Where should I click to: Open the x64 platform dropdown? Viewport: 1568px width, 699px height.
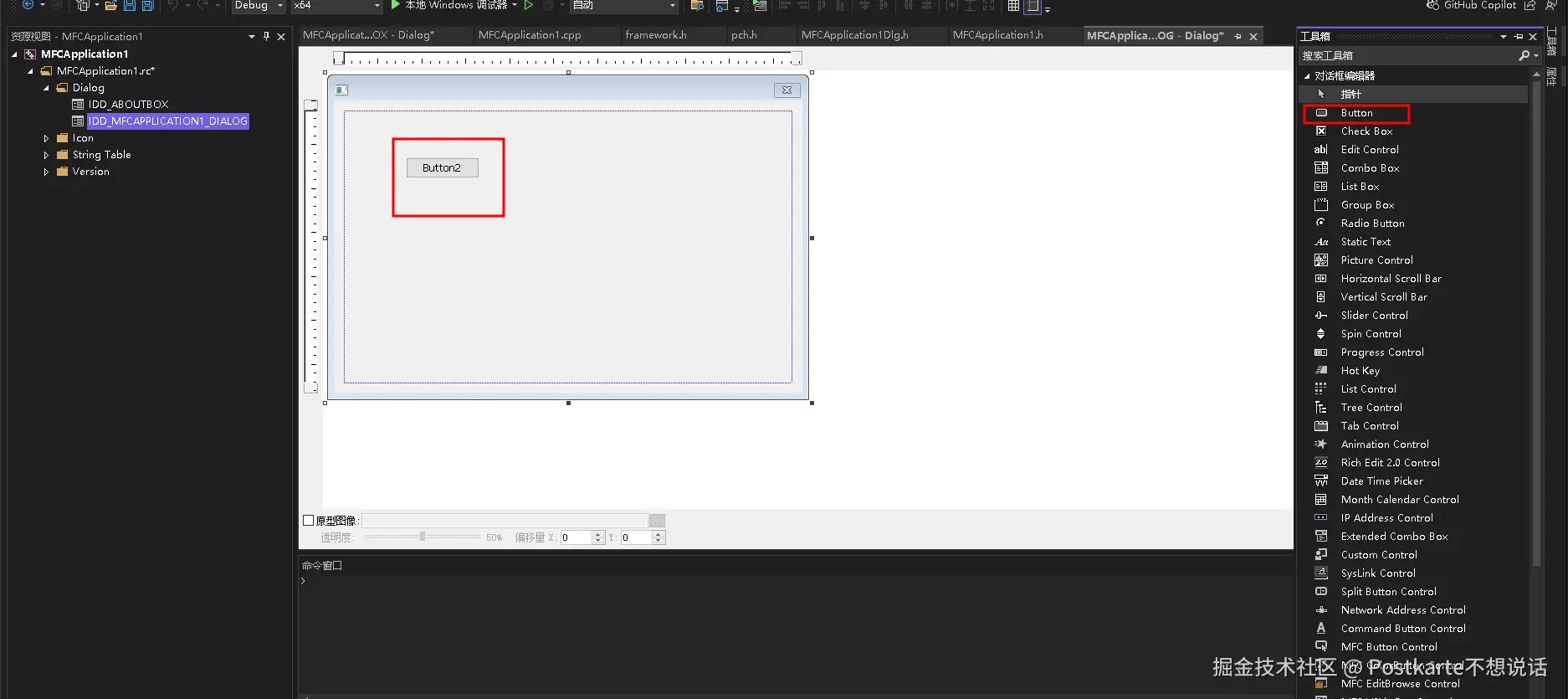(x=336, y=6)
